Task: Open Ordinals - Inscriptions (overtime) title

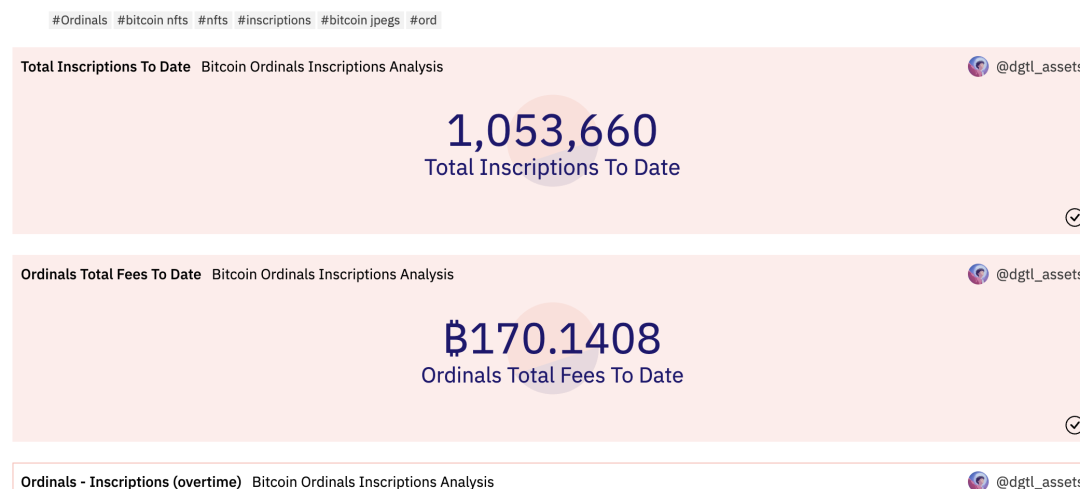Action: pyautogui.click(x=131, y=481)
